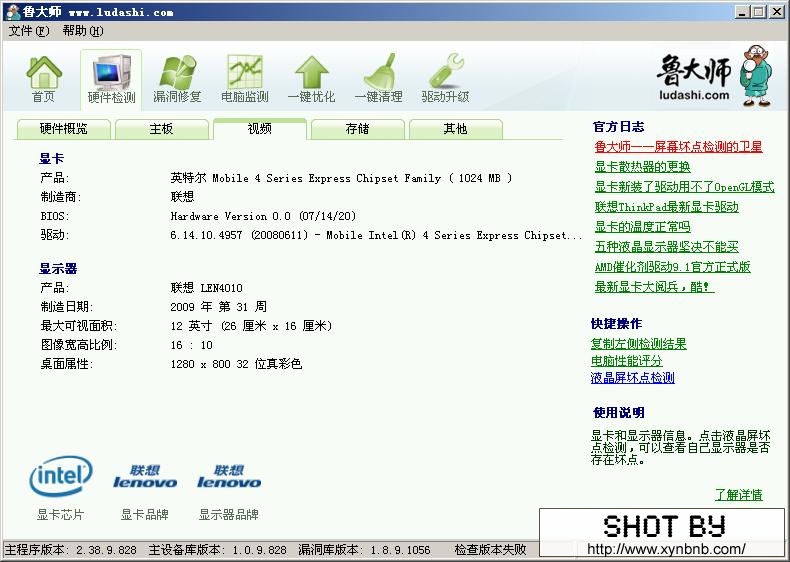Viewport: 790px width, 562px height.
Task: Click the BIOS value Hardware Version 0.0
Action: point(263,216)
